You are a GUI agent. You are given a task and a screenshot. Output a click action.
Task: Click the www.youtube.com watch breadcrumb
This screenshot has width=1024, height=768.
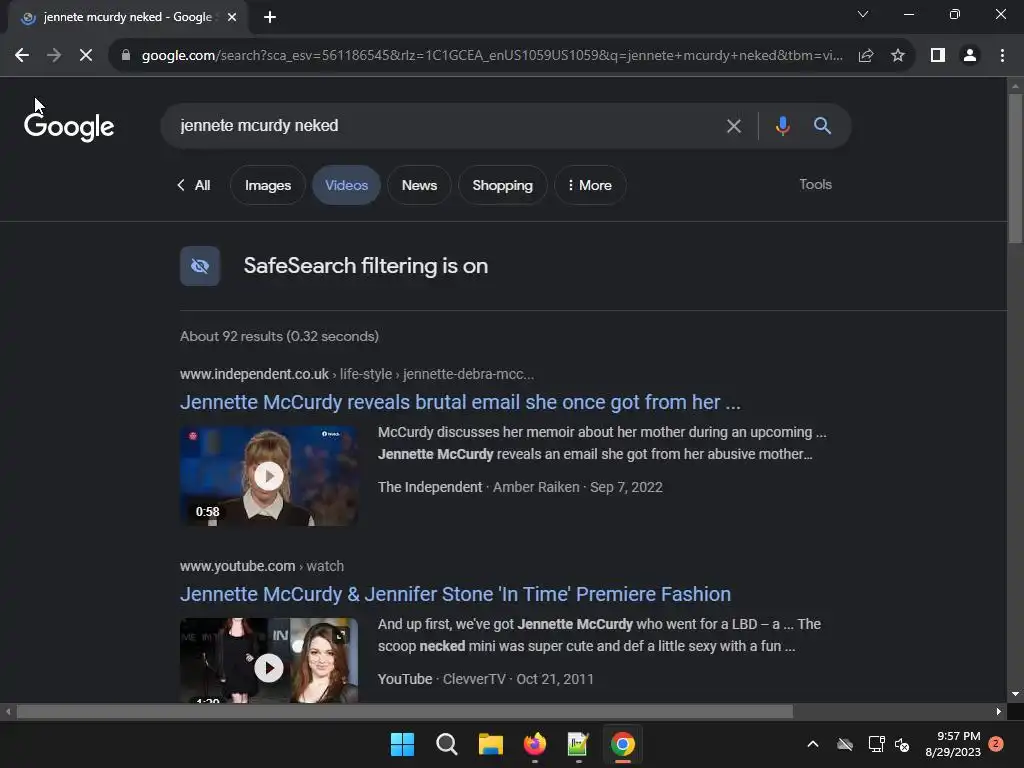click(262, 566)
